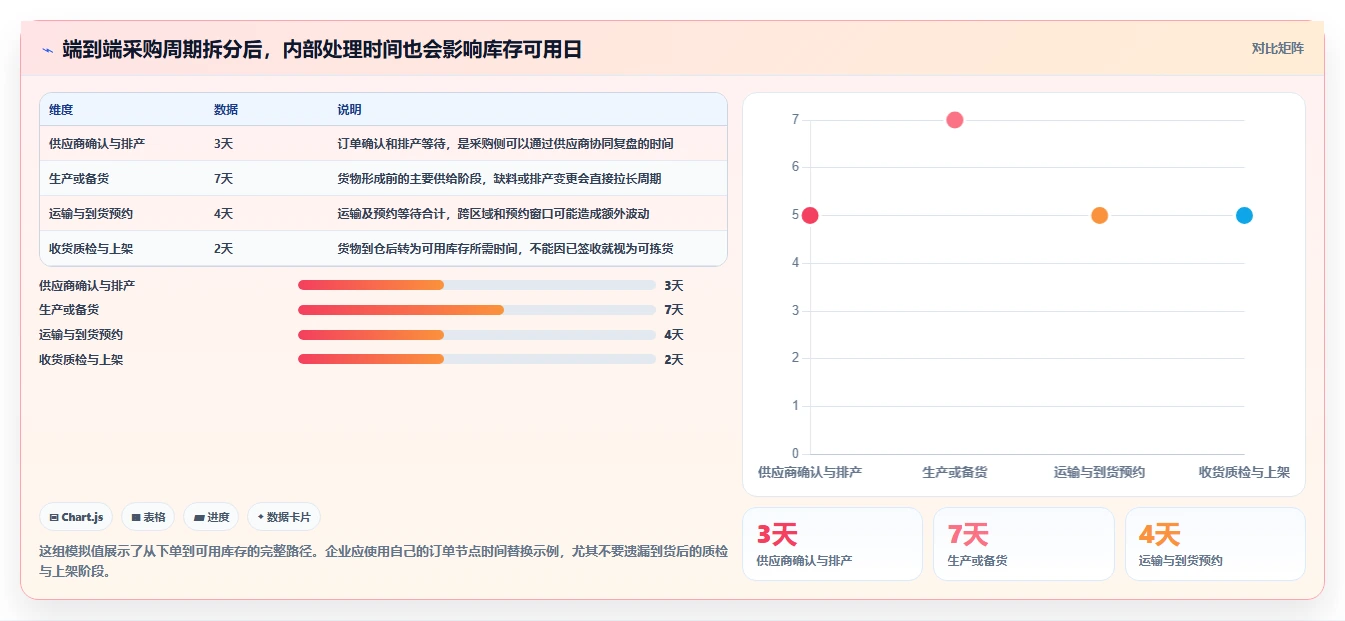Screen dimensions: 1345x621
Task: Click the 数据 column header
Action: 226,110
